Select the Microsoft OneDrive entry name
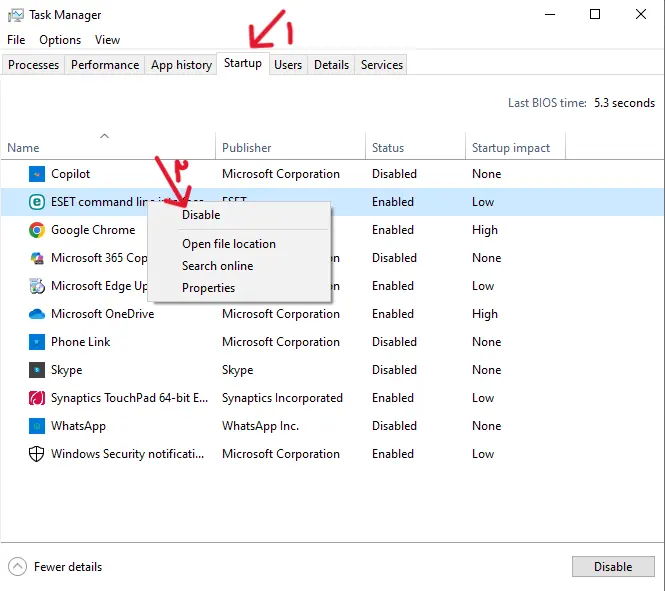The height and width of the screenshot is (591, 665). [102, 314]
